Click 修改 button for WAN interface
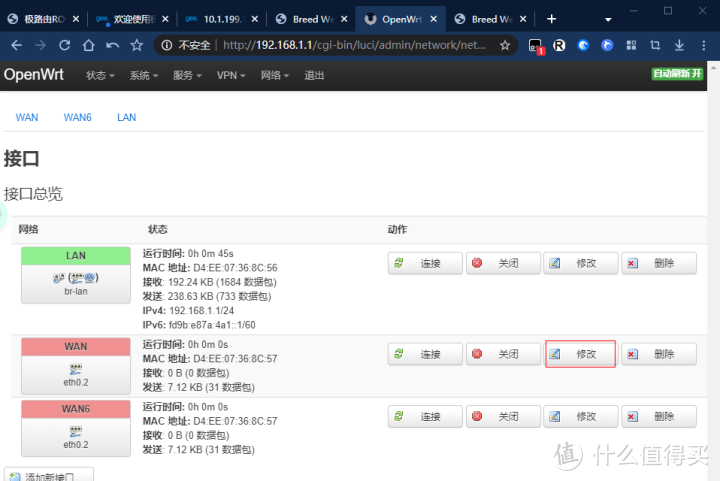The image size is (720, 481). (x=580, y=354)
